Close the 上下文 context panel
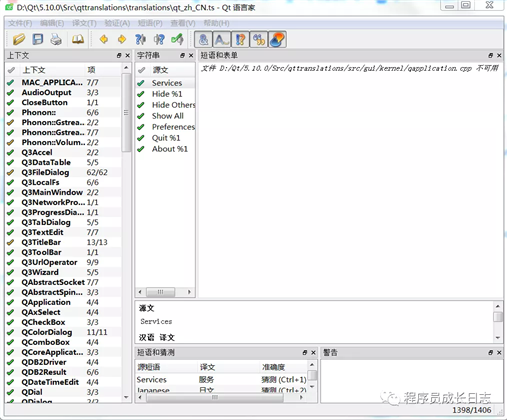The image size is (507, 420). point(127,56)
